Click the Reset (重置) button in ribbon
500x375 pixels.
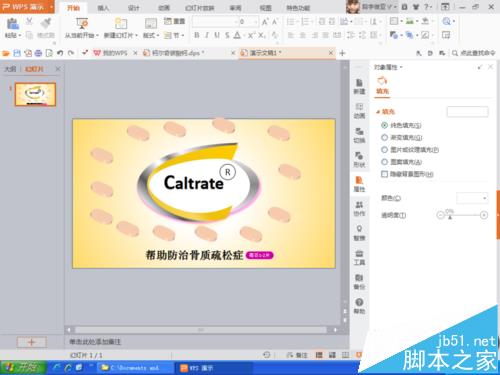point(175,21)
